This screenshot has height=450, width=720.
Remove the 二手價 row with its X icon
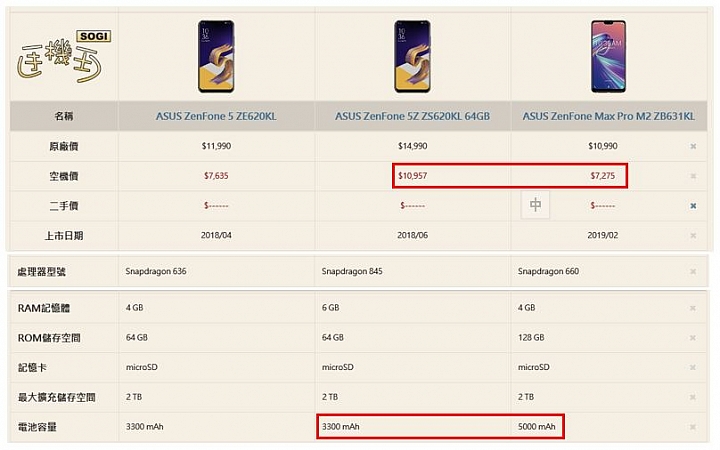tap(693, 206)
